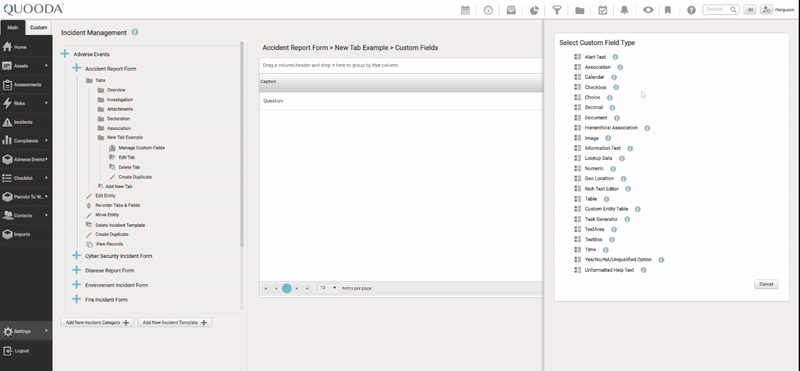This screenshot has width=800, height=371.
Task: Open the dashboard gauge icon
Action: (488, 10)
